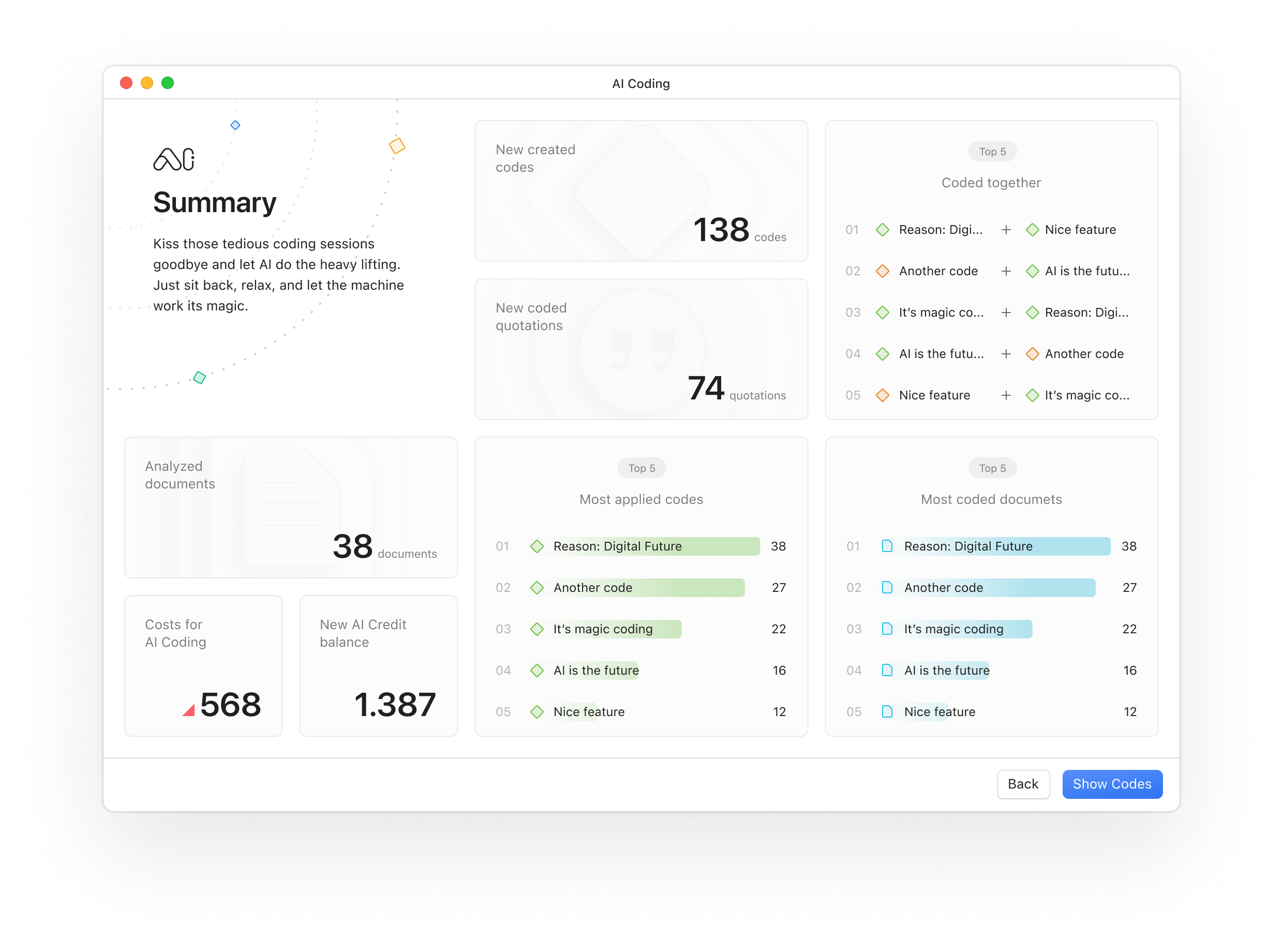Click the AI logo above Summary
1283x952 pixels.
(174, 160)
